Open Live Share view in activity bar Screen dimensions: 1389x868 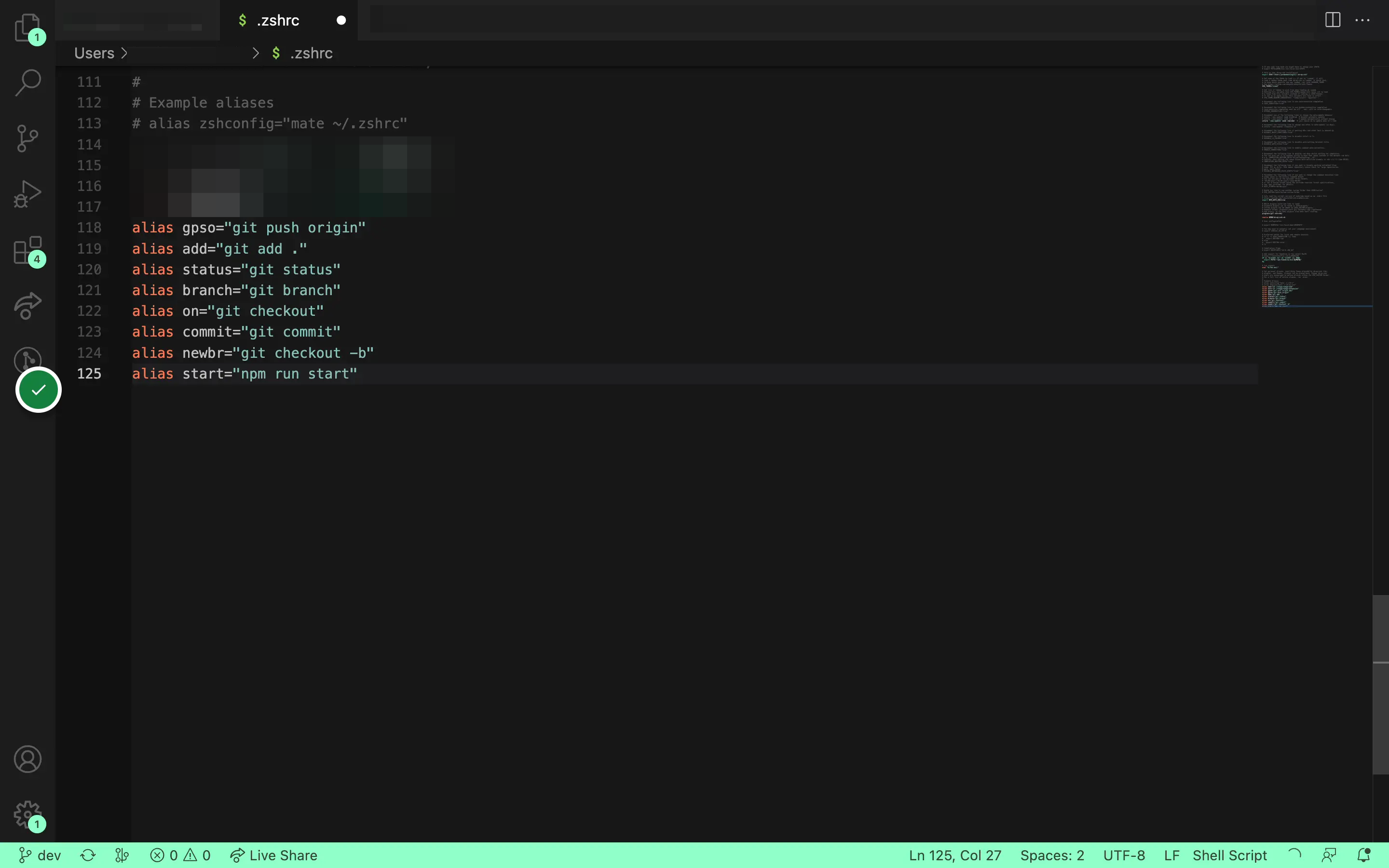(x=27, y=305)
